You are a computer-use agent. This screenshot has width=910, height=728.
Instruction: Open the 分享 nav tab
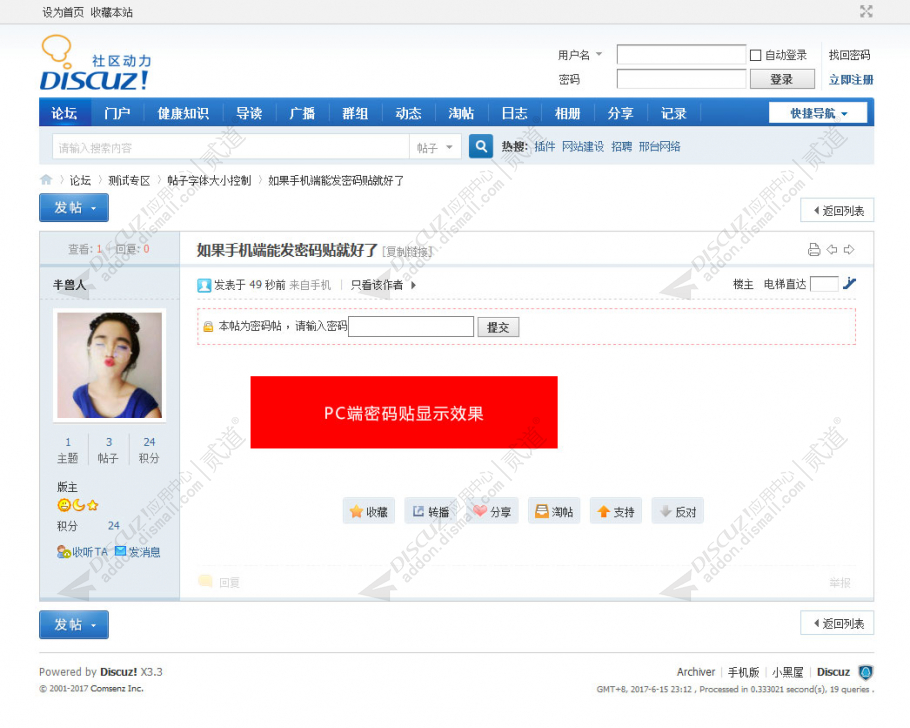pyautogui.click(x=621, y=113)
